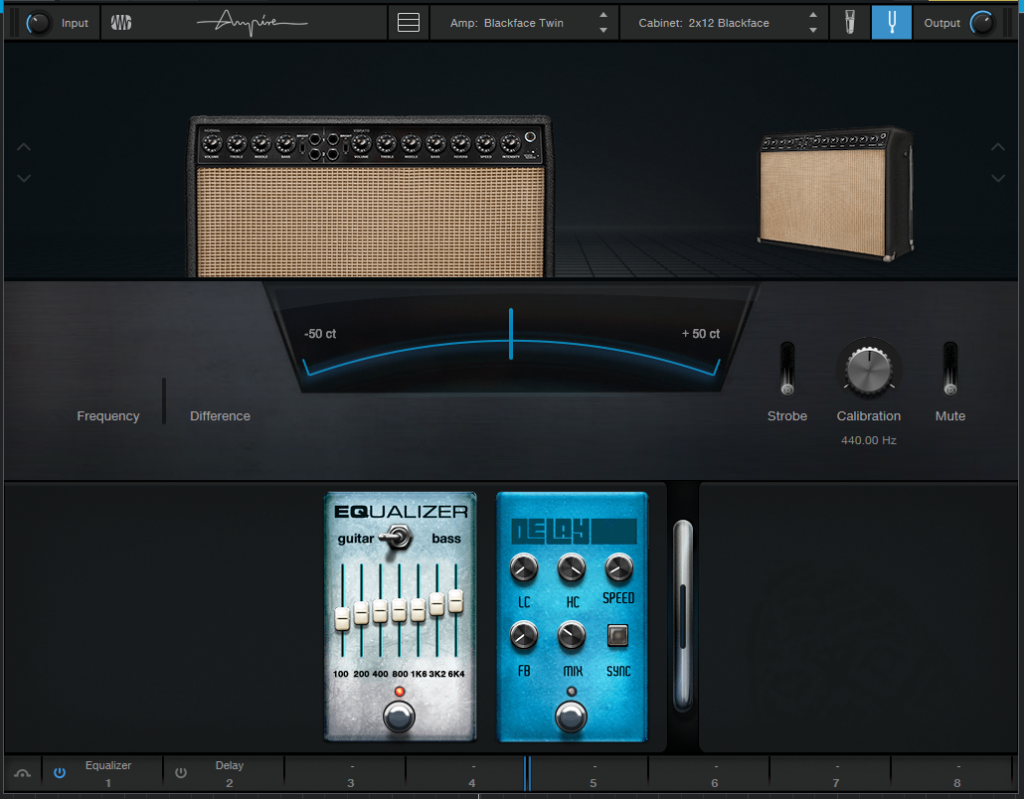This screenshot has width=1024, height=799.
Task: Switch to next amp via left chevron down
Action: [x=24, y=178]
